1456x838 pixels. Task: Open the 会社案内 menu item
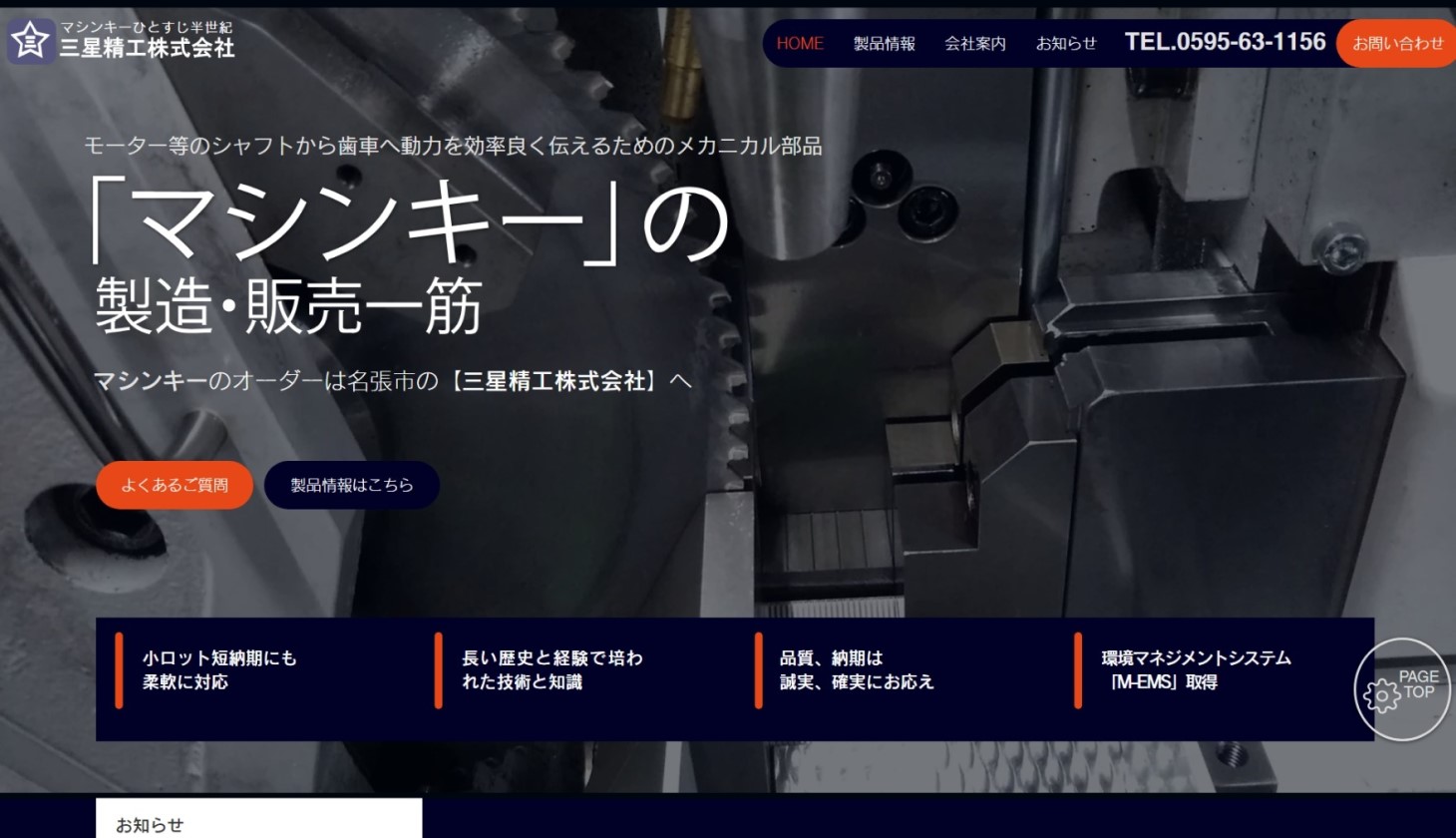click(x=974, y=44)
